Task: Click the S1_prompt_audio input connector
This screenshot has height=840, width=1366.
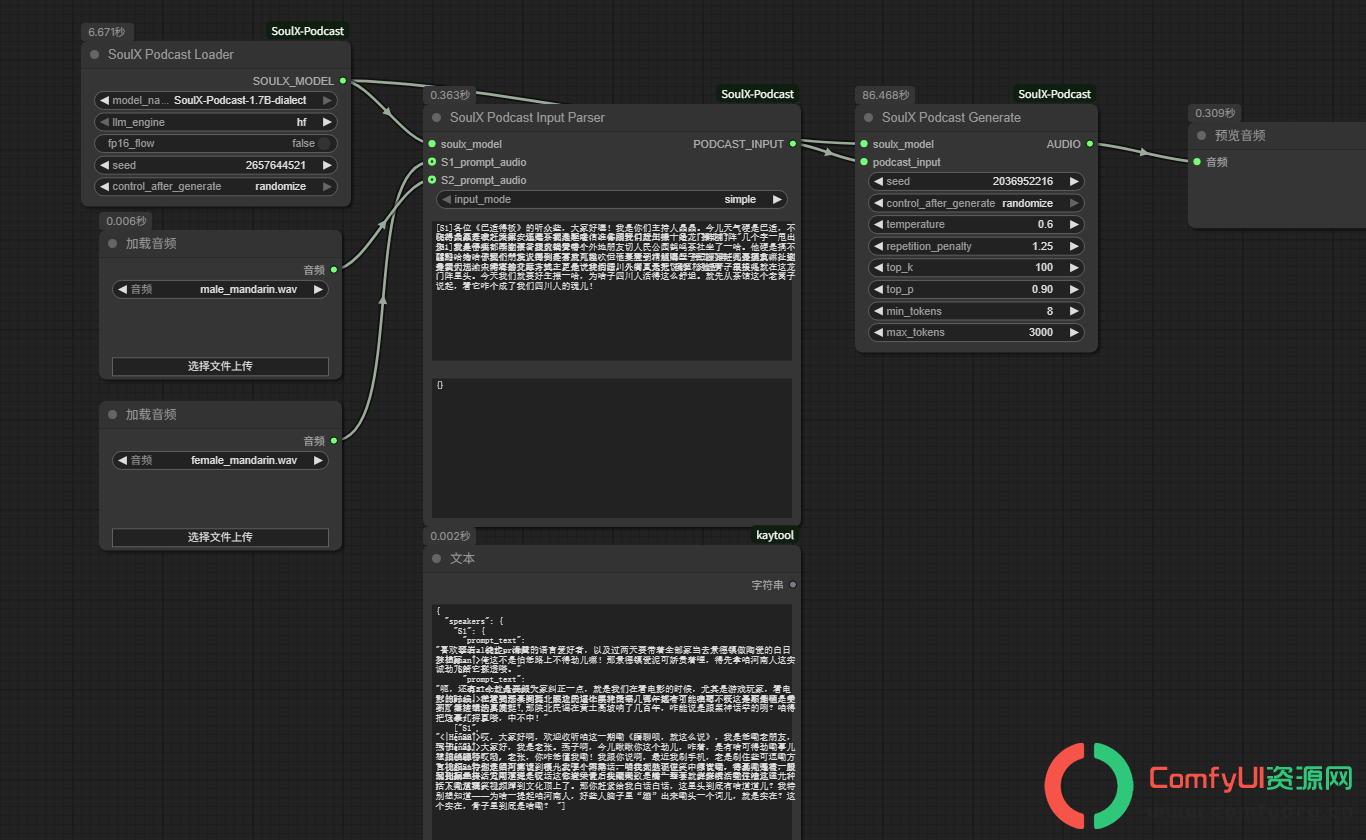Action: (432, 162)
